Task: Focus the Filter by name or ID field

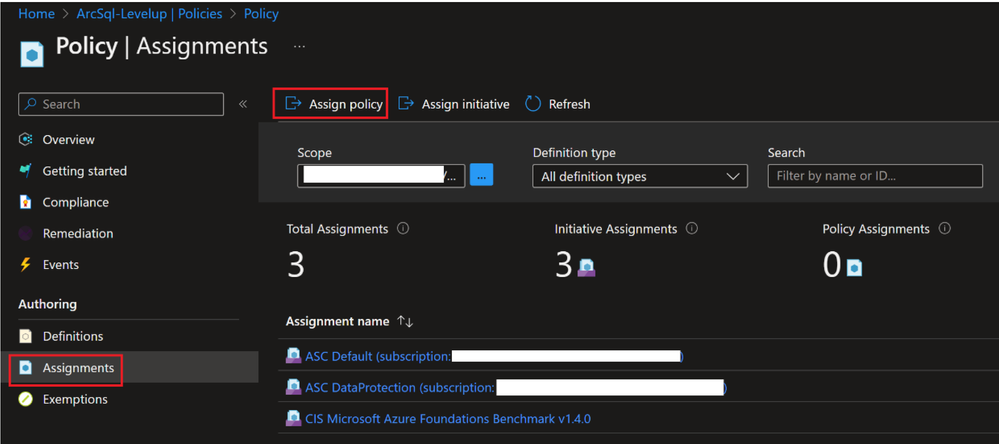Action: [875, 176]
